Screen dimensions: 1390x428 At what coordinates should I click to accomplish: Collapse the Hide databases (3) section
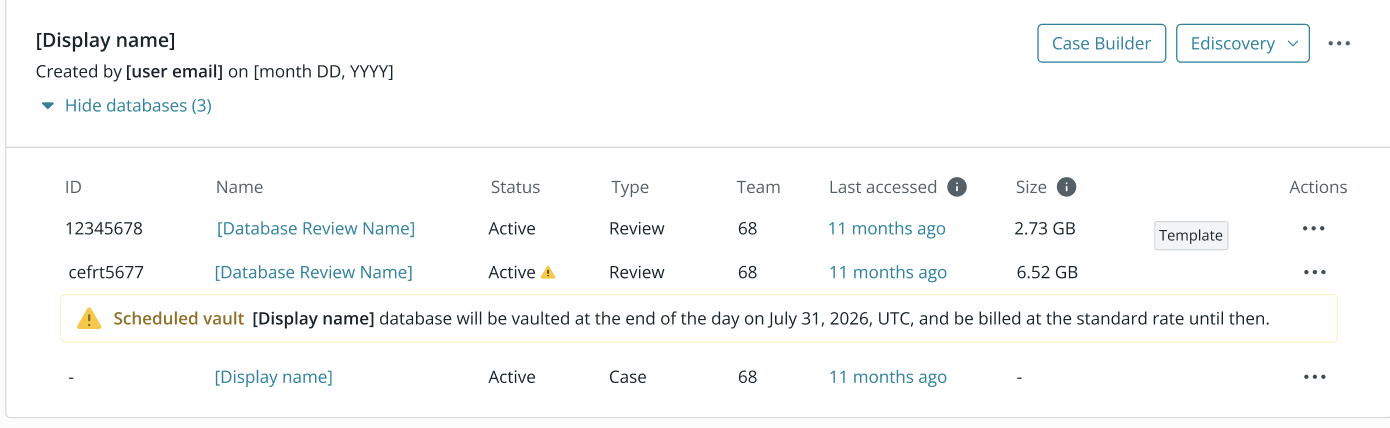click(126, 105)
